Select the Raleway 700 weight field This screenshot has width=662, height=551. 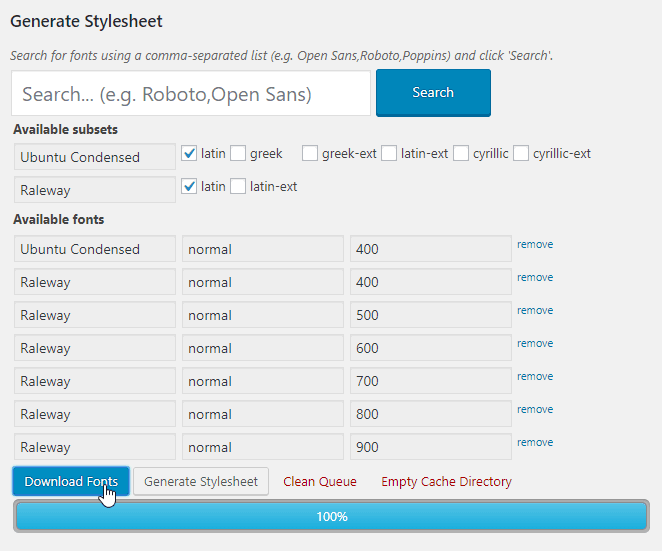[x=430, y=381]
